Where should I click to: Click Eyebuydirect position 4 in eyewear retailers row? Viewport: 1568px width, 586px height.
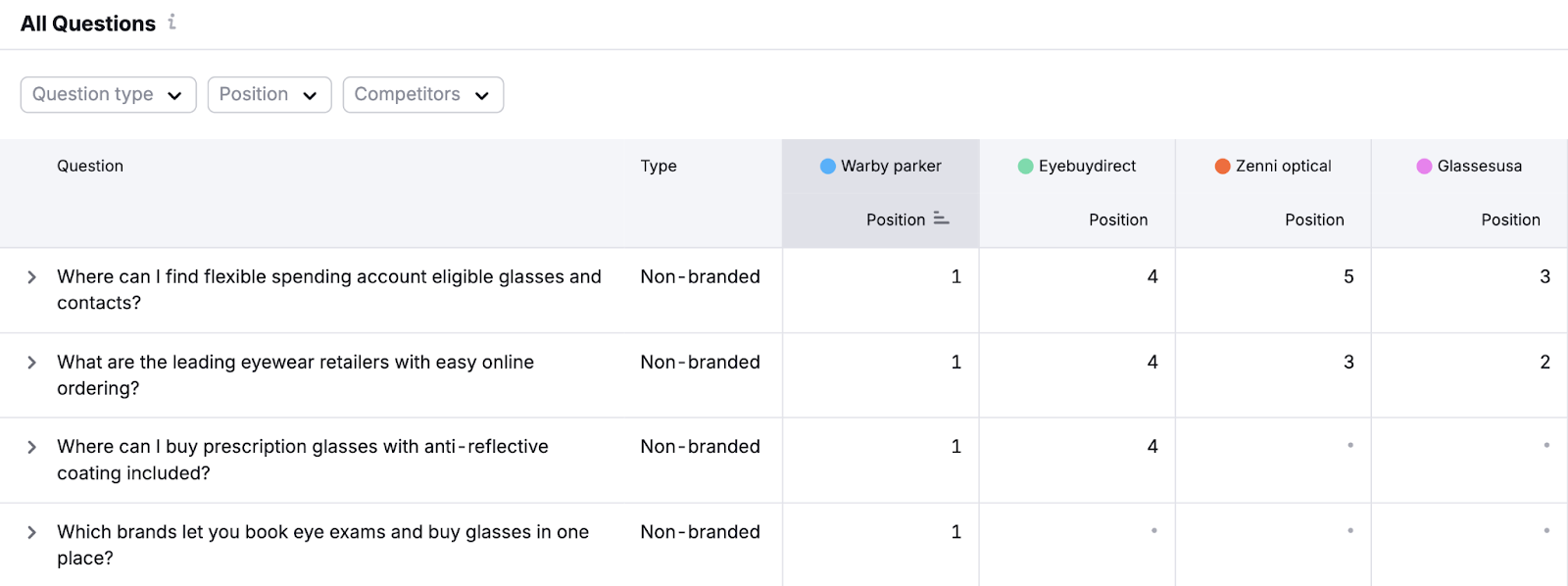pyautogui.click(x=1152, y=363)
